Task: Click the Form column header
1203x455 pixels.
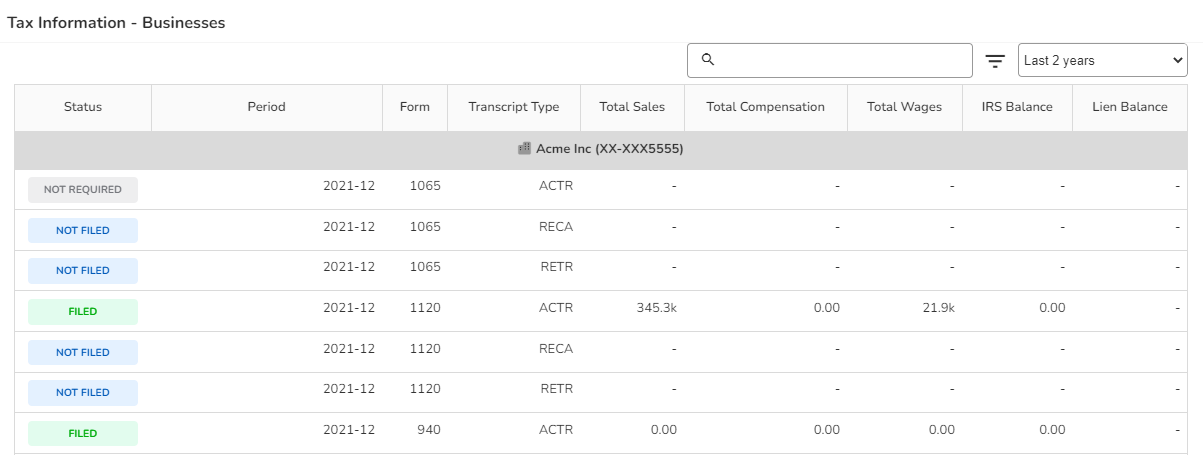Action: tap(414, 107)
